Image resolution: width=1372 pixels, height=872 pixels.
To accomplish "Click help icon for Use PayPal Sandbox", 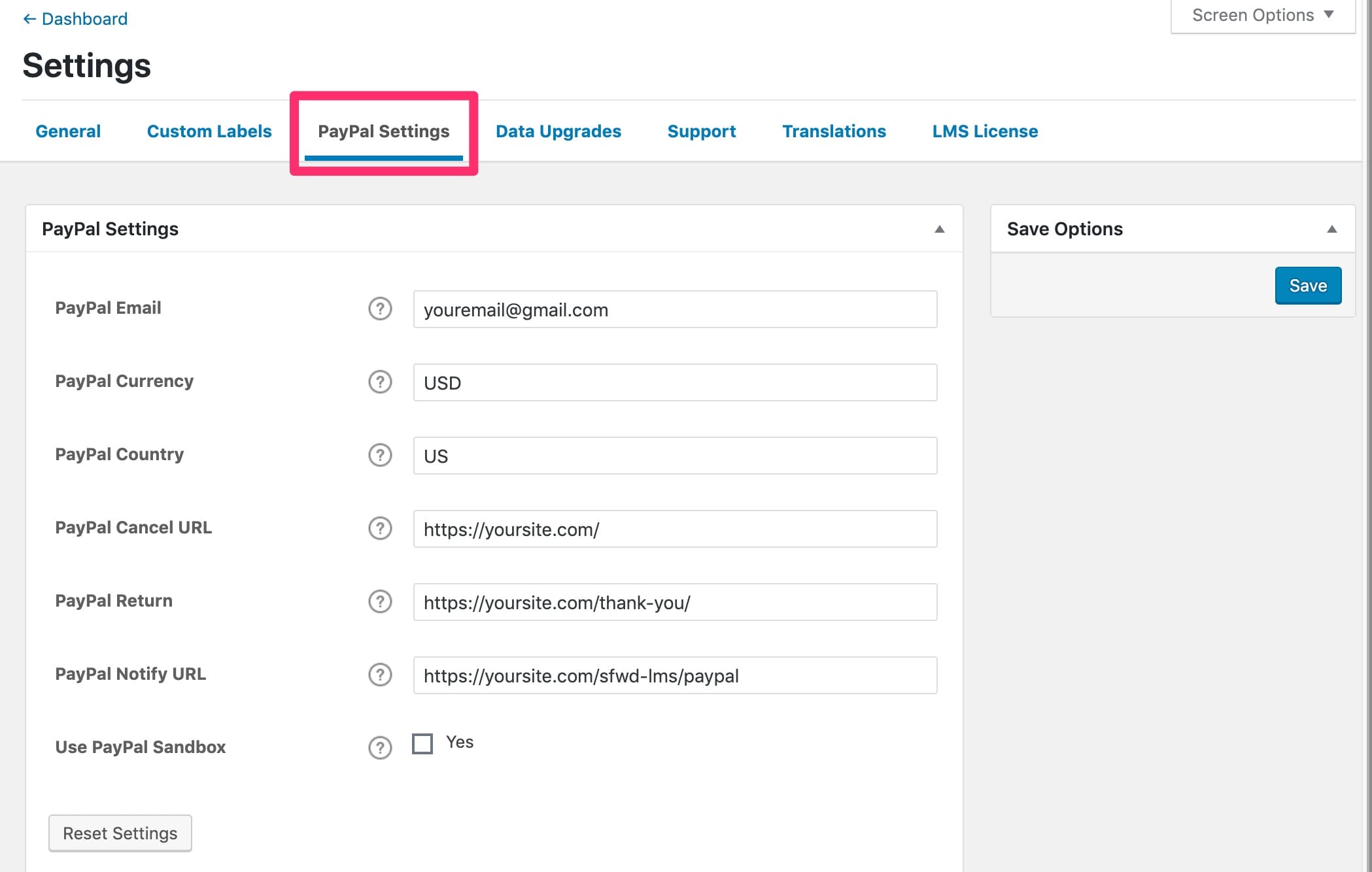I will 380,748.
